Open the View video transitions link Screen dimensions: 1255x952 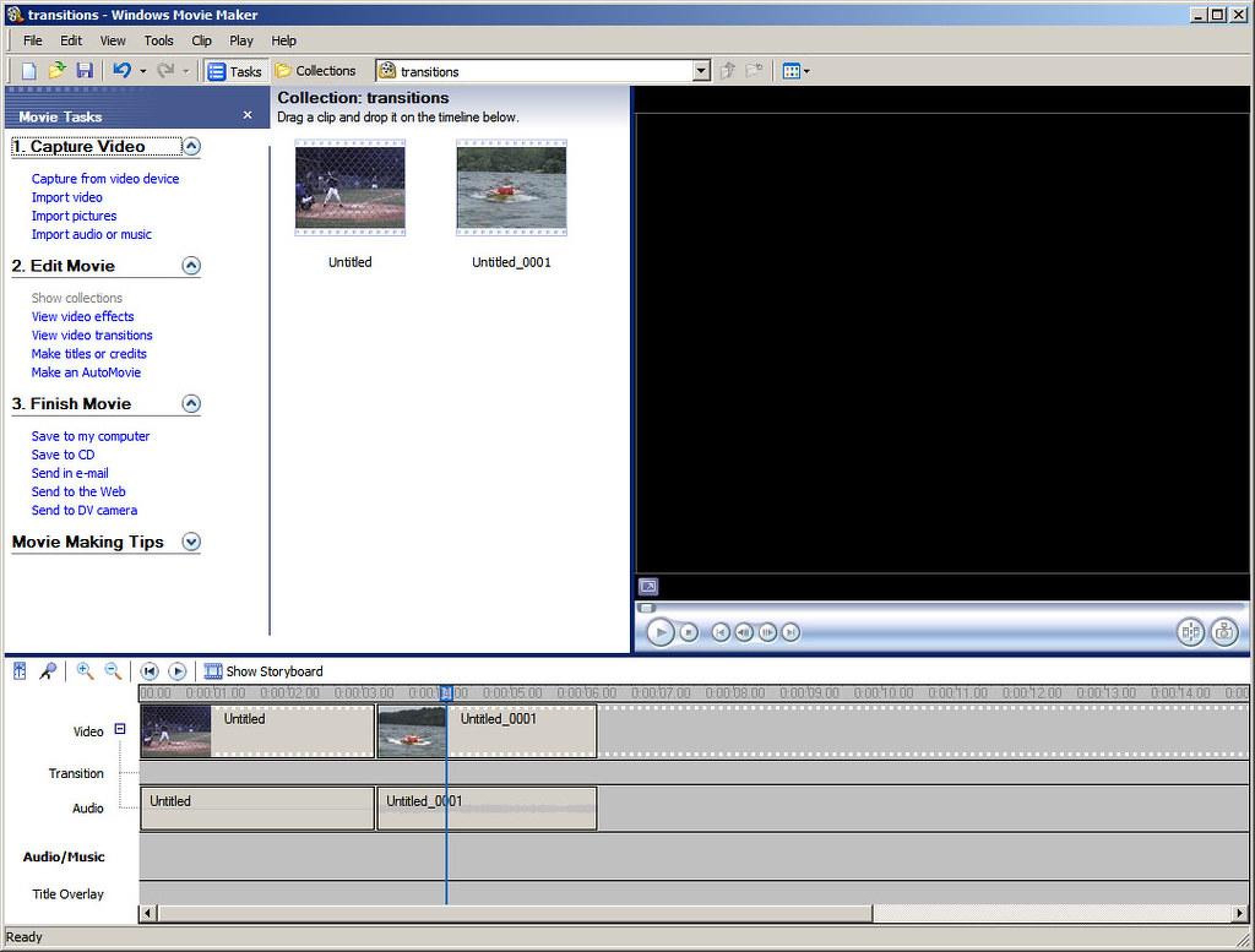91,334
